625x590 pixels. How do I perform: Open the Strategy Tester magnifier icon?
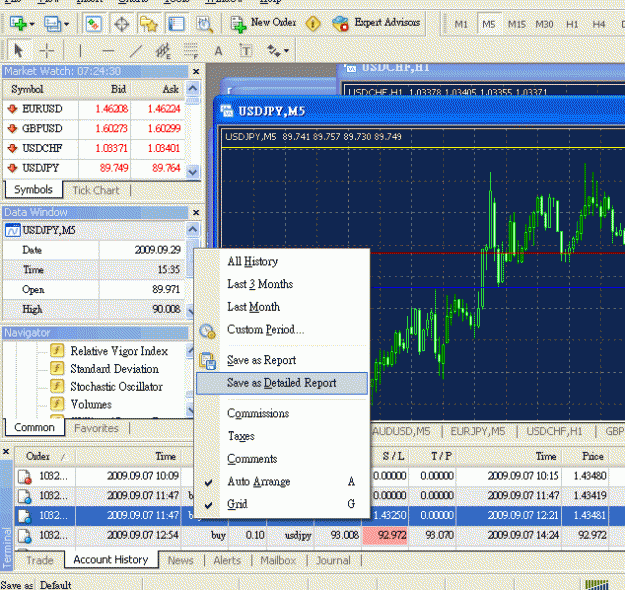204,24
